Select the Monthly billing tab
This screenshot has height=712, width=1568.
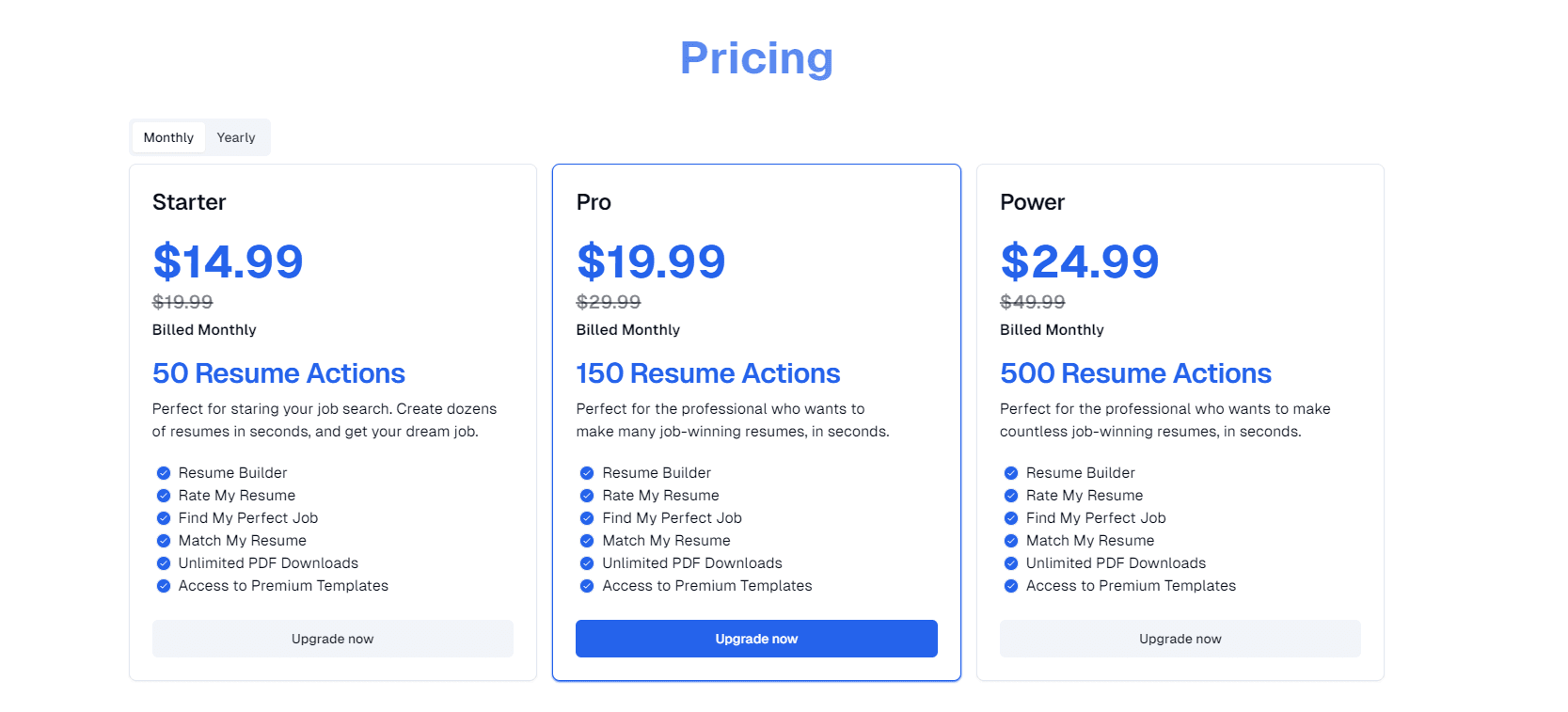tap(168, 137)
